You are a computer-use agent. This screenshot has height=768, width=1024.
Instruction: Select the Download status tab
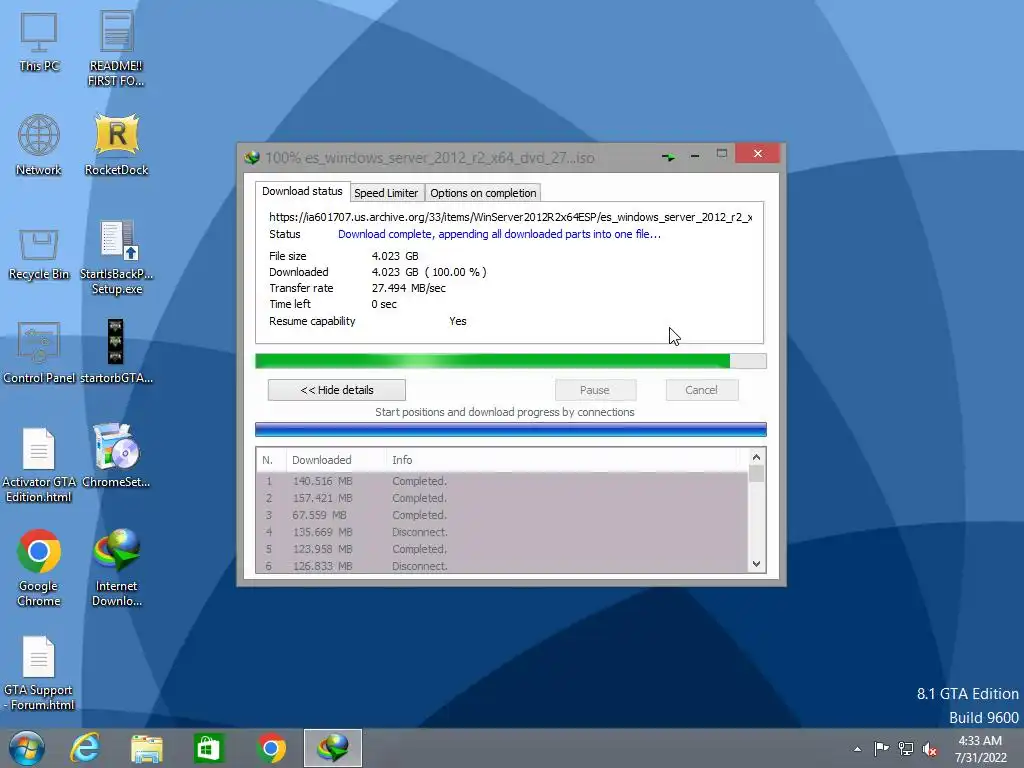tap(302, 191)
